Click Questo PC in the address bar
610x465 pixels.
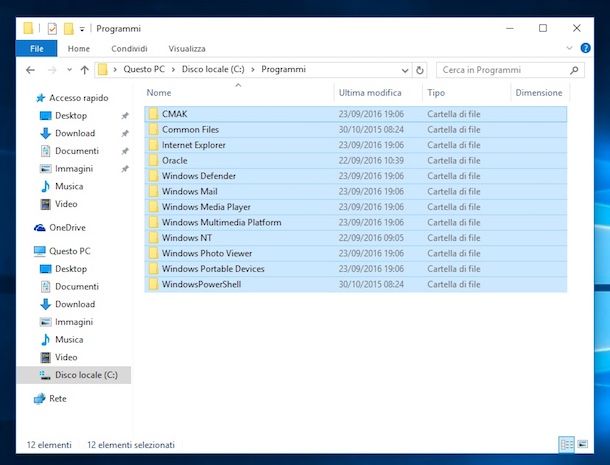point(144,69)
